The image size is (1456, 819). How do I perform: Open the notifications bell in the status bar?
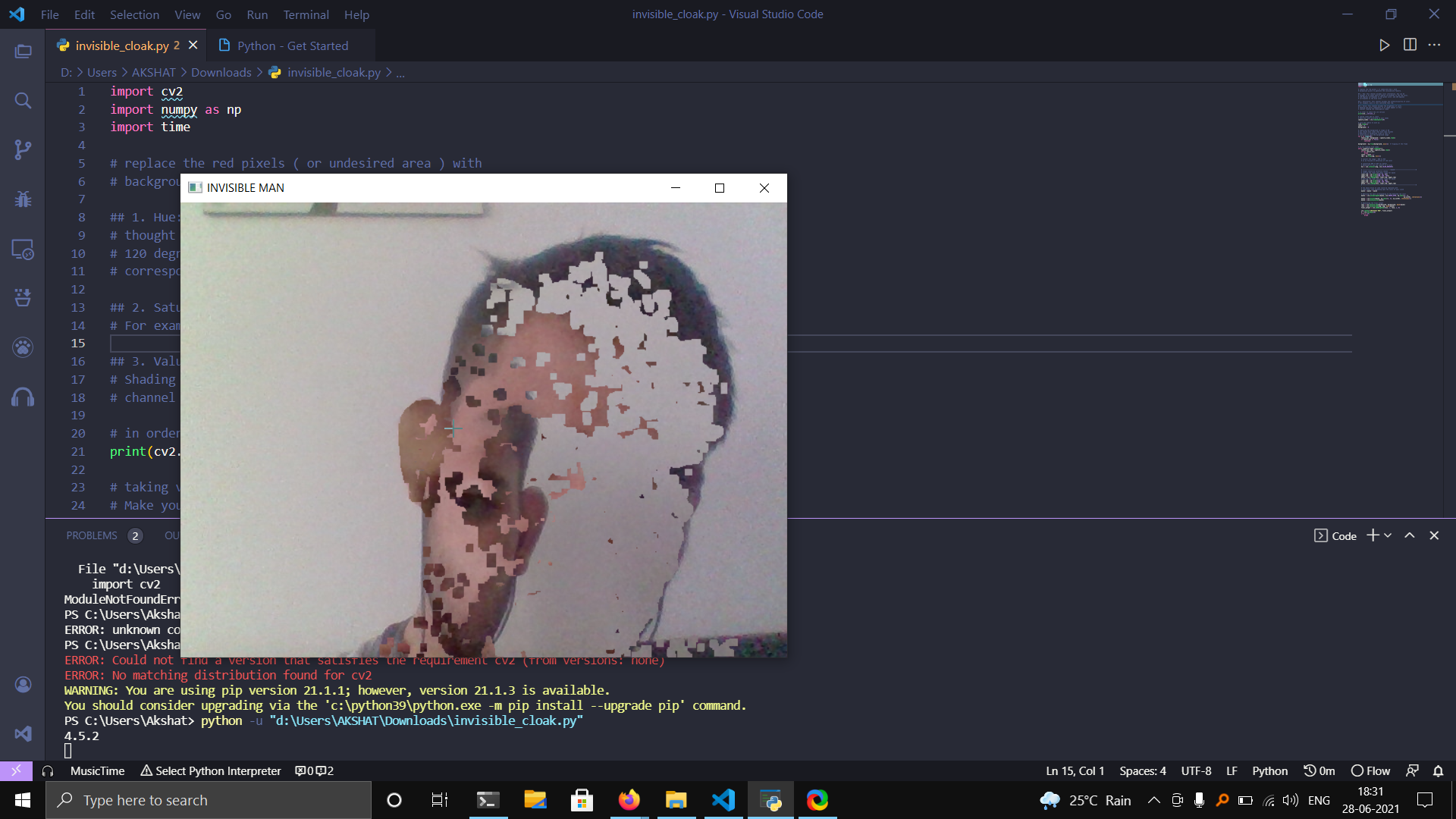[1438, 770]
